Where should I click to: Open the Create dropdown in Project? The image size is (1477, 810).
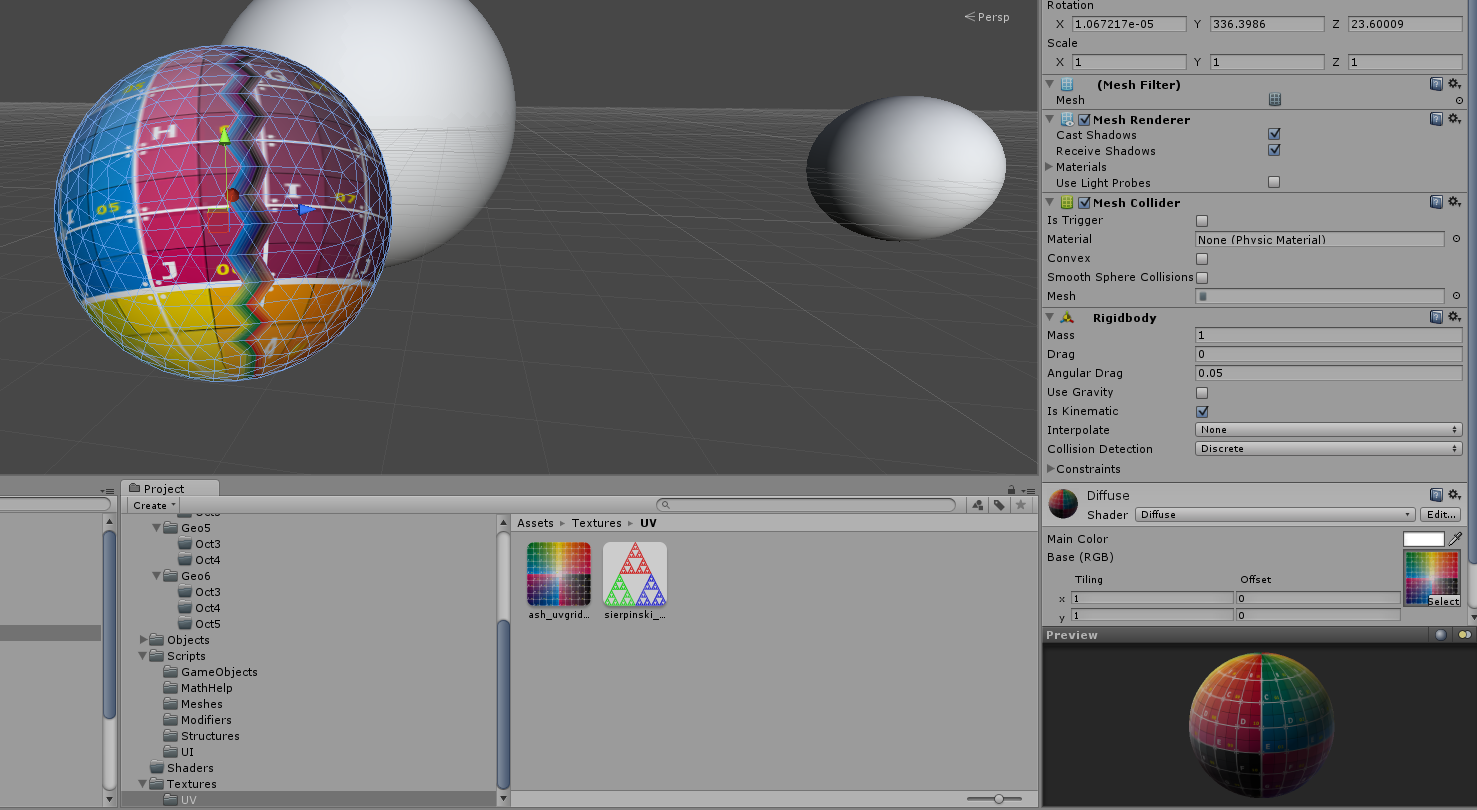[154, 505]
